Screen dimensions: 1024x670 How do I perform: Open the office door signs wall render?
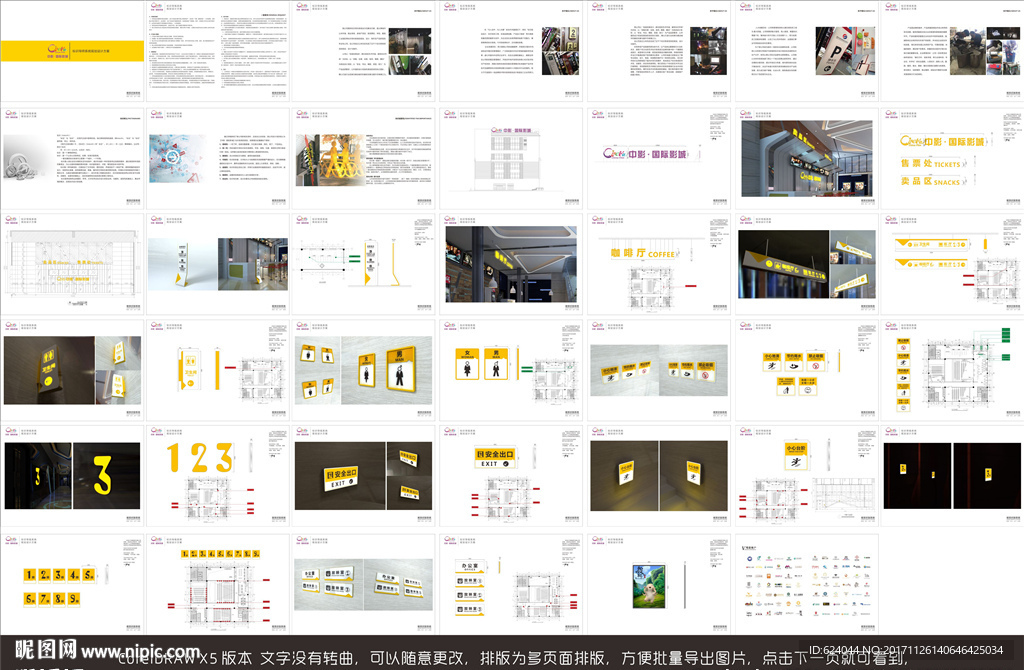pyautogui.click(x=364, y=584)
